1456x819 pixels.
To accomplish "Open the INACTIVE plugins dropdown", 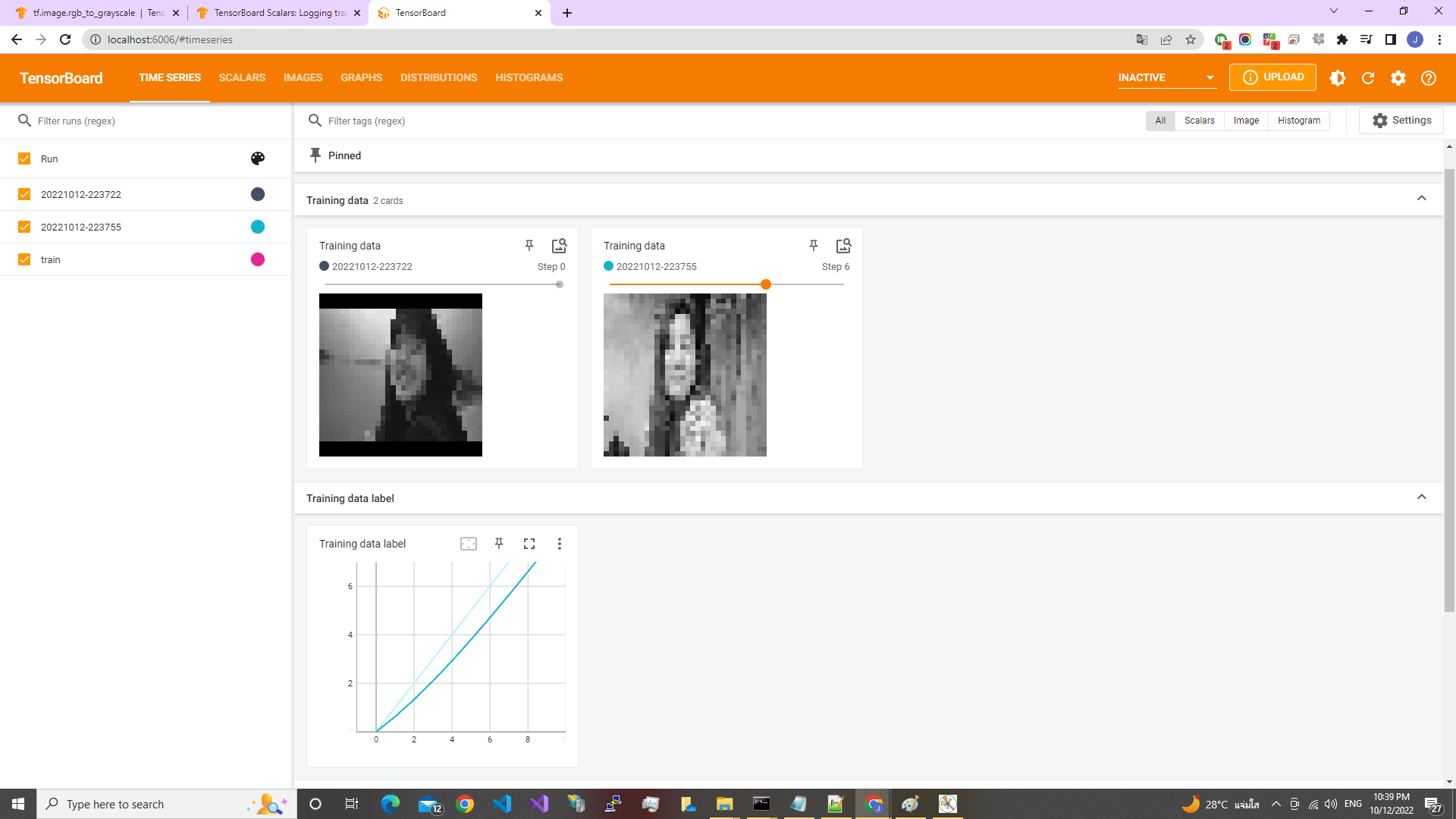I will pyautogui.click(x=1166, y=78).
